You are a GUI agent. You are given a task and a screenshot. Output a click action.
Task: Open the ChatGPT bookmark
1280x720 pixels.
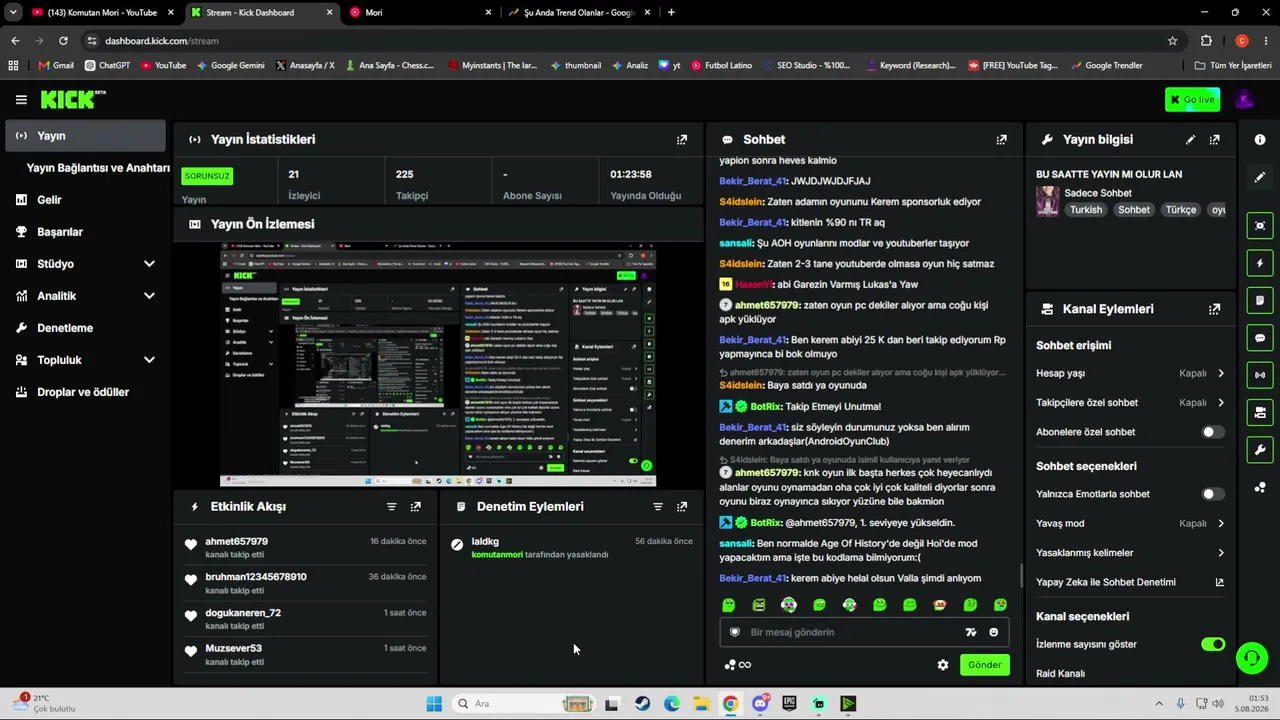(x=107, y=66)
